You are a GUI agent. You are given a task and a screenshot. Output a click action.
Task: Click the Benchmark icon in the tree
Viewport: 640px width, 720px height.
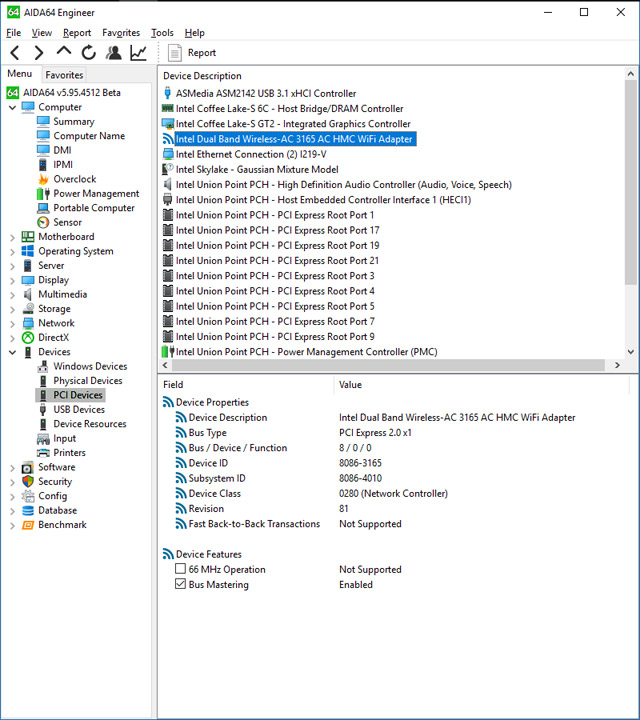[28, 524]
